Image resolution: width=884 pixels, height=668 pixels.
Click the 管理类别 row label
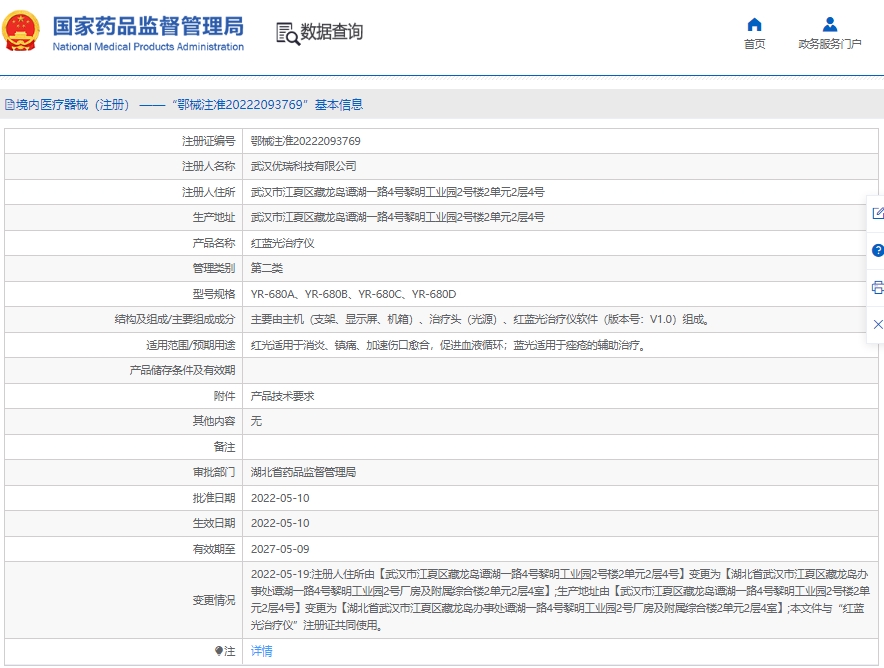click(x=214, y=268)
